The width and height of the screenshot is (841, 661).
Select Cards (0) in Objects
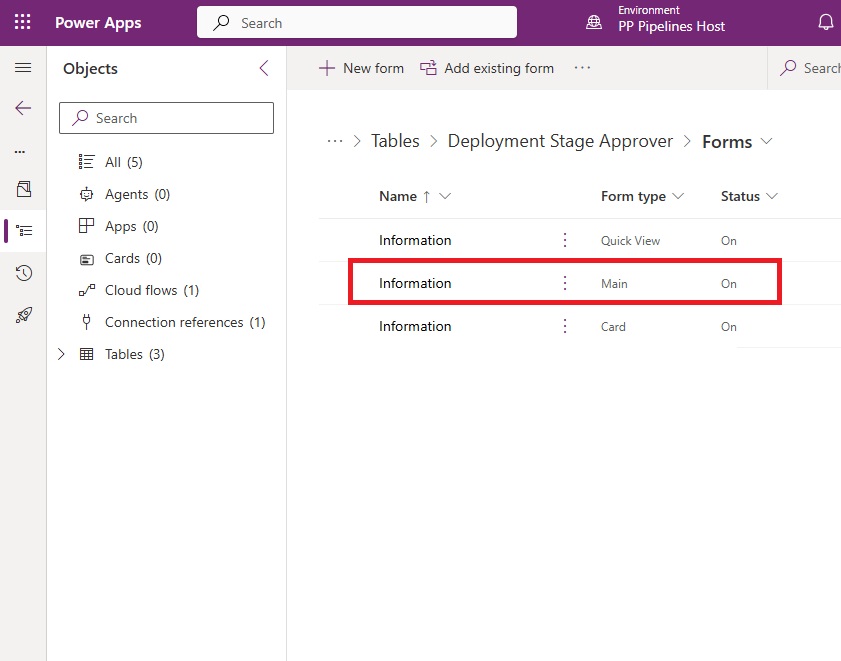[x=134, y=258]
